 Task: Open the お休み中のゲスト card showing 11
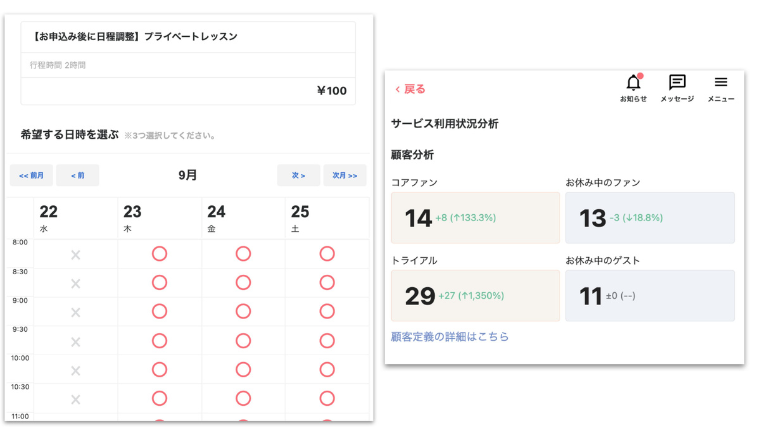pos(650,296)
